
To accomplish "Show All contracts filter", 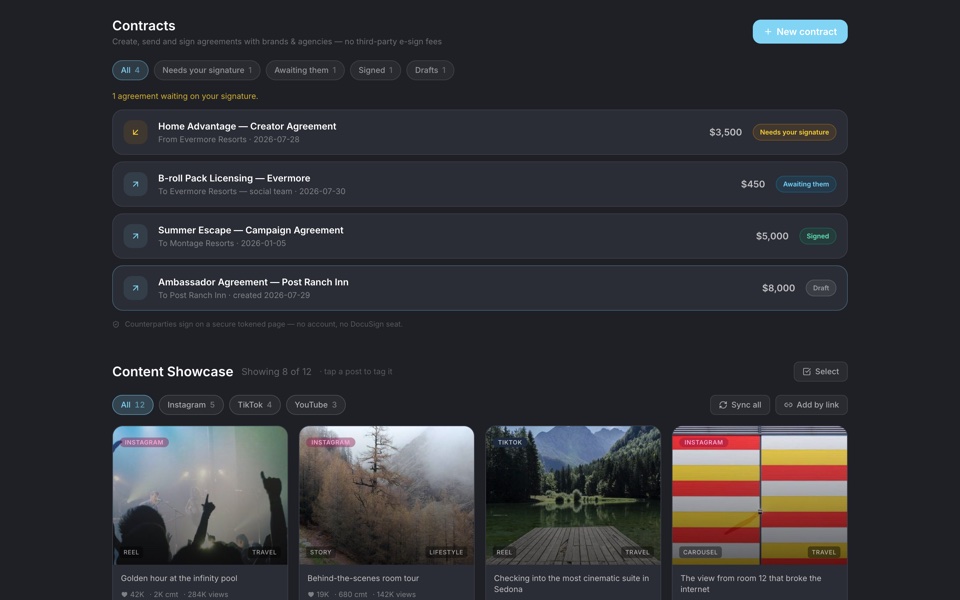I will pos(130,70).
